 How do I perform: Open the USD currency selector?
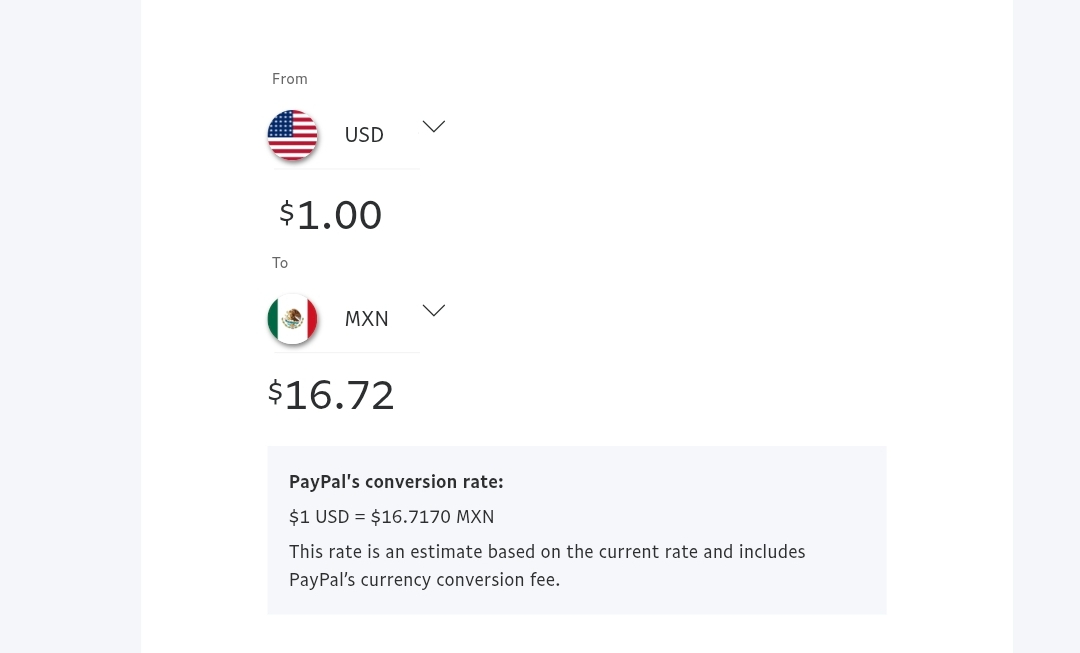[x=364, y=135]
